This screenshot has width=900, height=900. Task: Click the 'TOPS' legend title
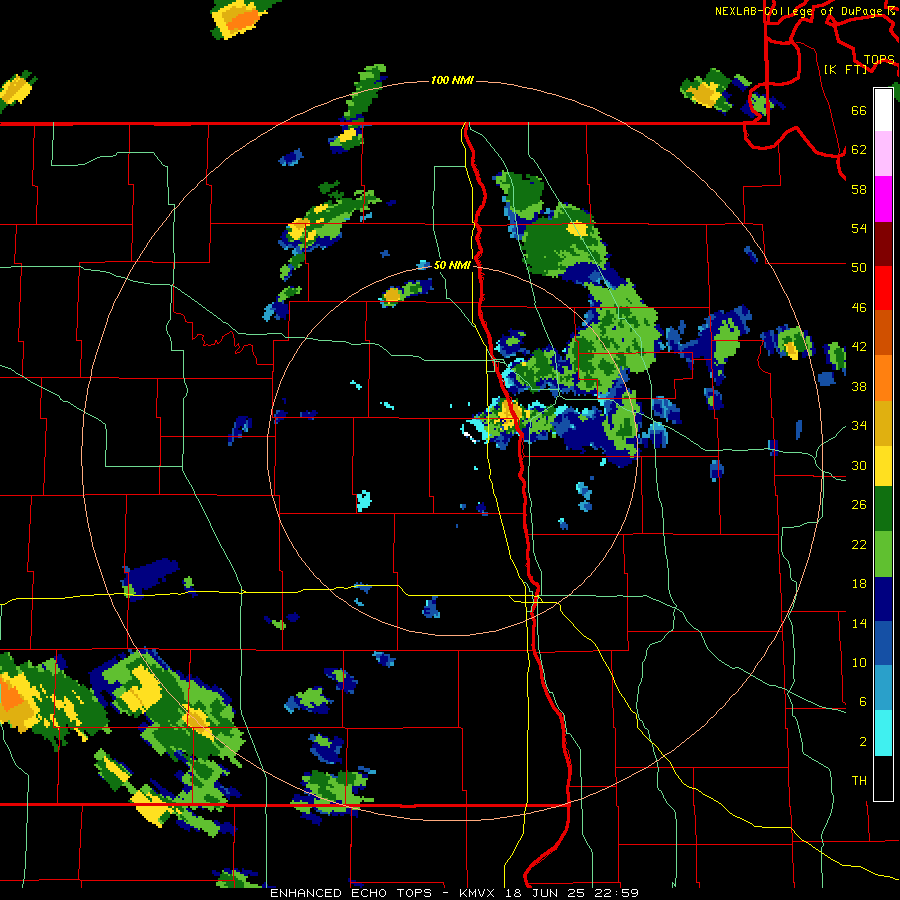(x=879, y=60)
